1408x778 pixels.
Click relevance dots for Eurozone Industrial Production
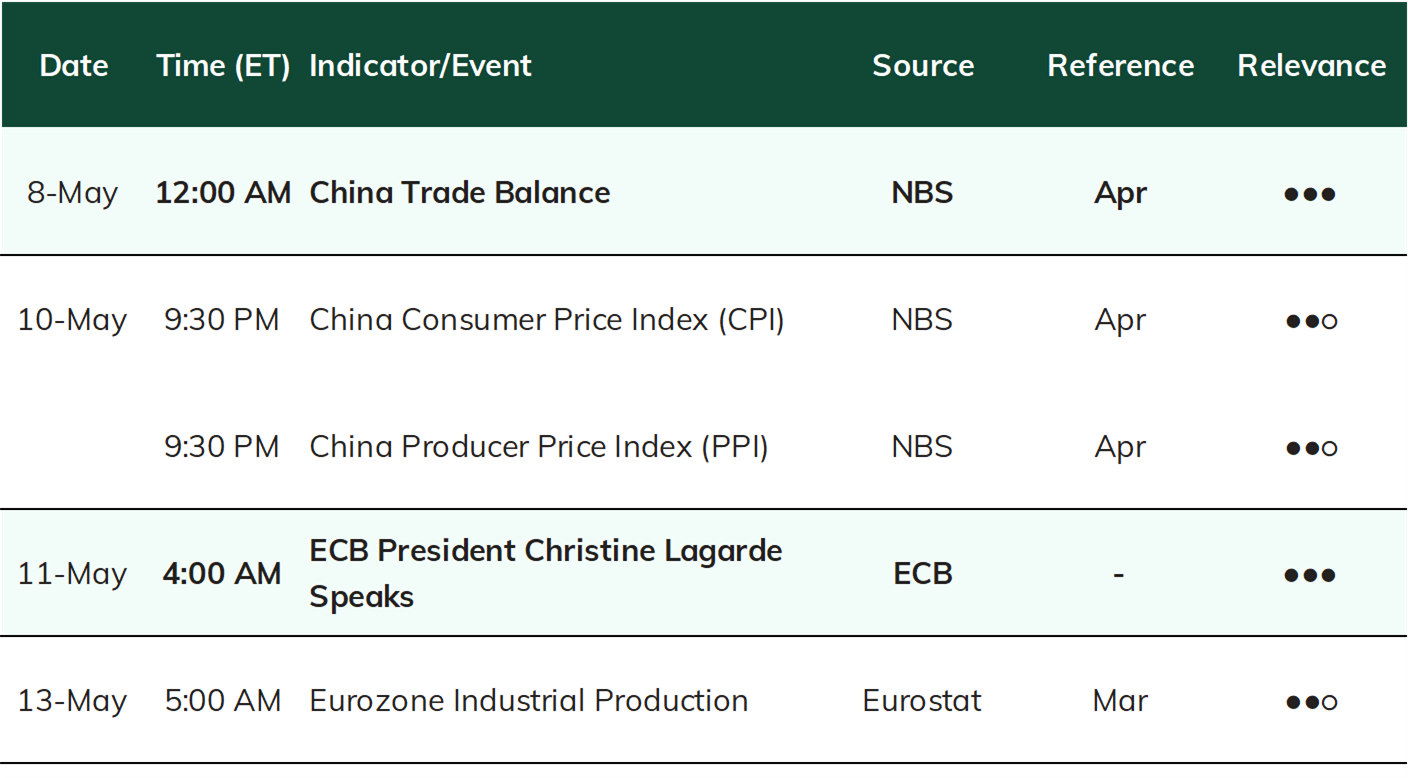1311,702
